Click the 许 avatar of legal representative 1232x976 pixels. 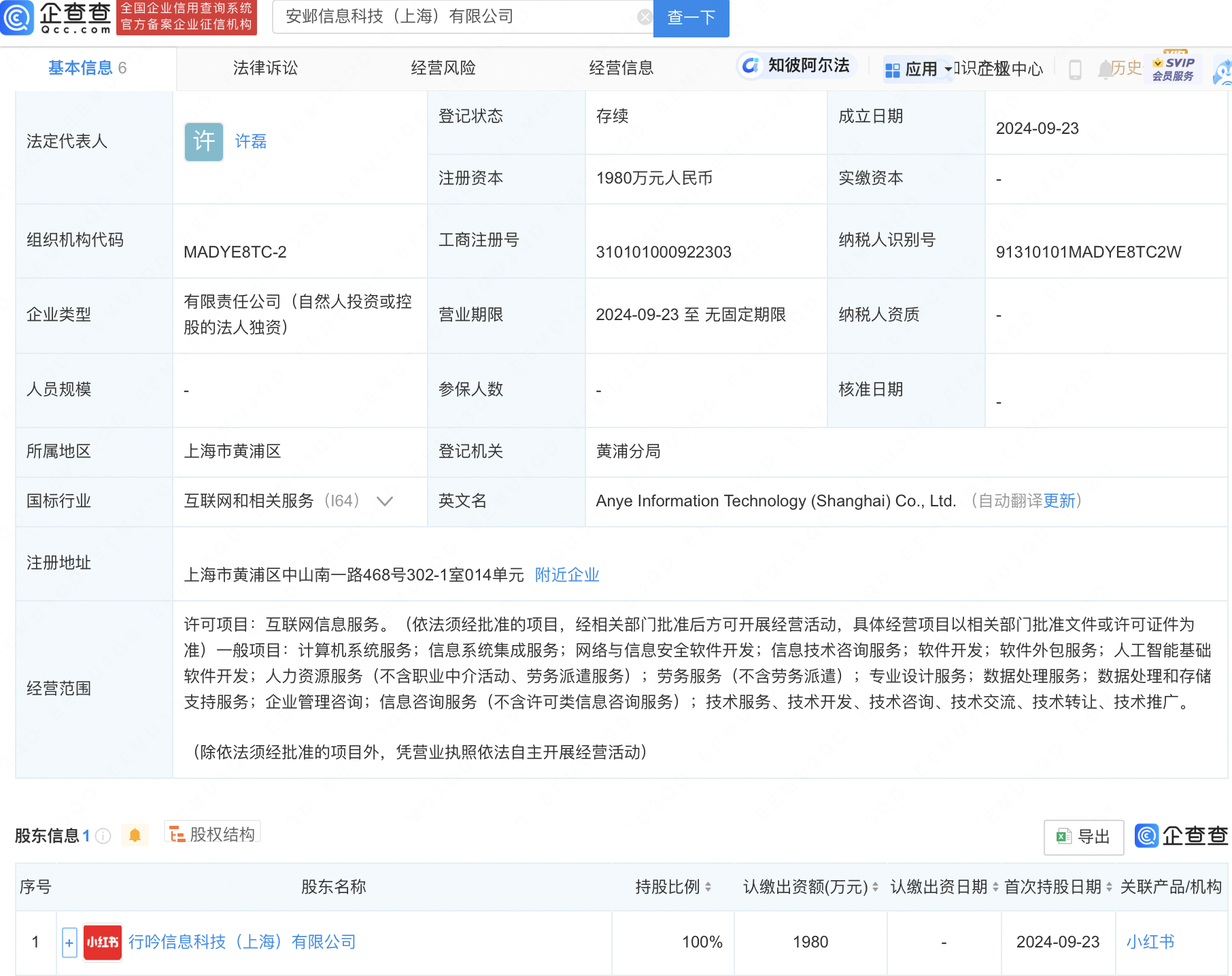pos(204,141)
